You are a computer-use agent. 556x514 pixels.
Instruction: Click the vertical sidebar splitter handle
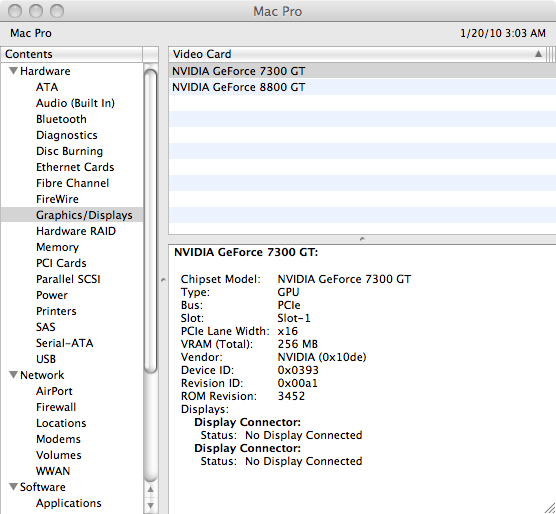pyautogui.click(x=163, y=280)
